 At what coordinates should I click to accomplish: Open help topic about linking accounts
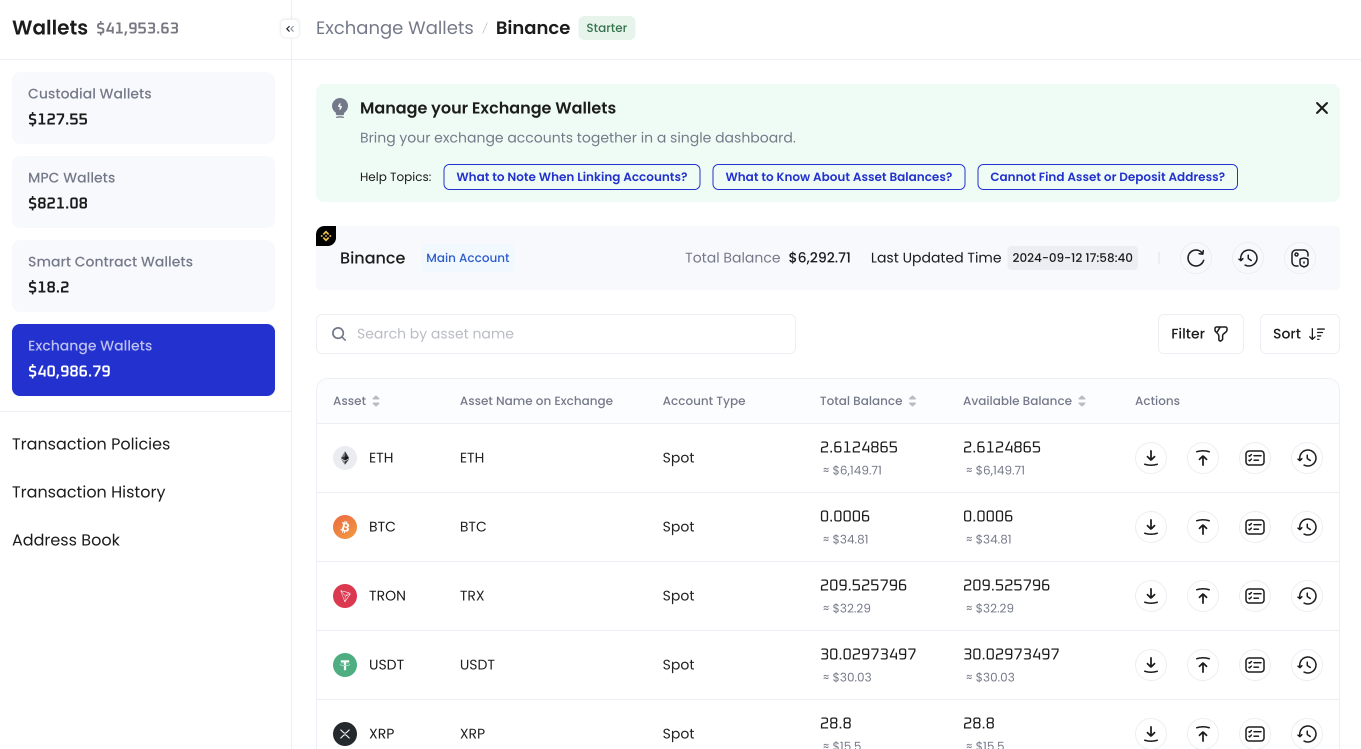pyautogui.click(x=571, y=176)
